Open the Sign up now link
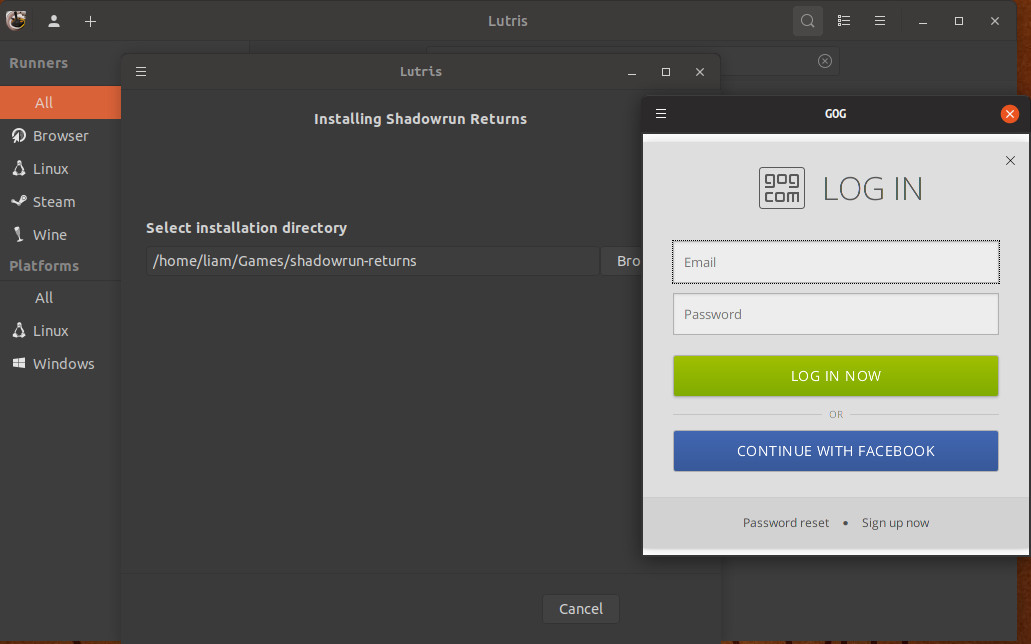This screenshot has width=1031, height=644. point(896,523)
